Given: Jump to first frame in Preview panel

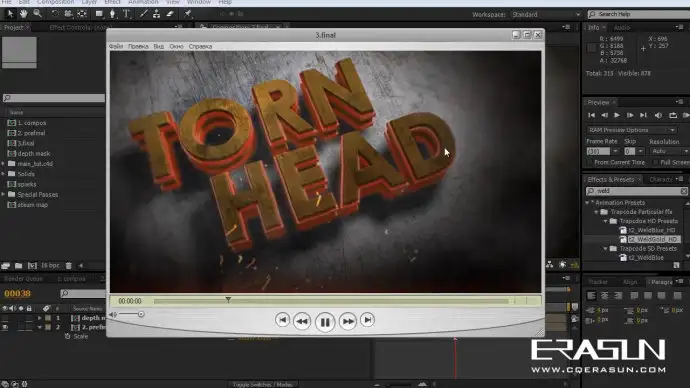Looking at the screenshot, I should coord(591,115).
